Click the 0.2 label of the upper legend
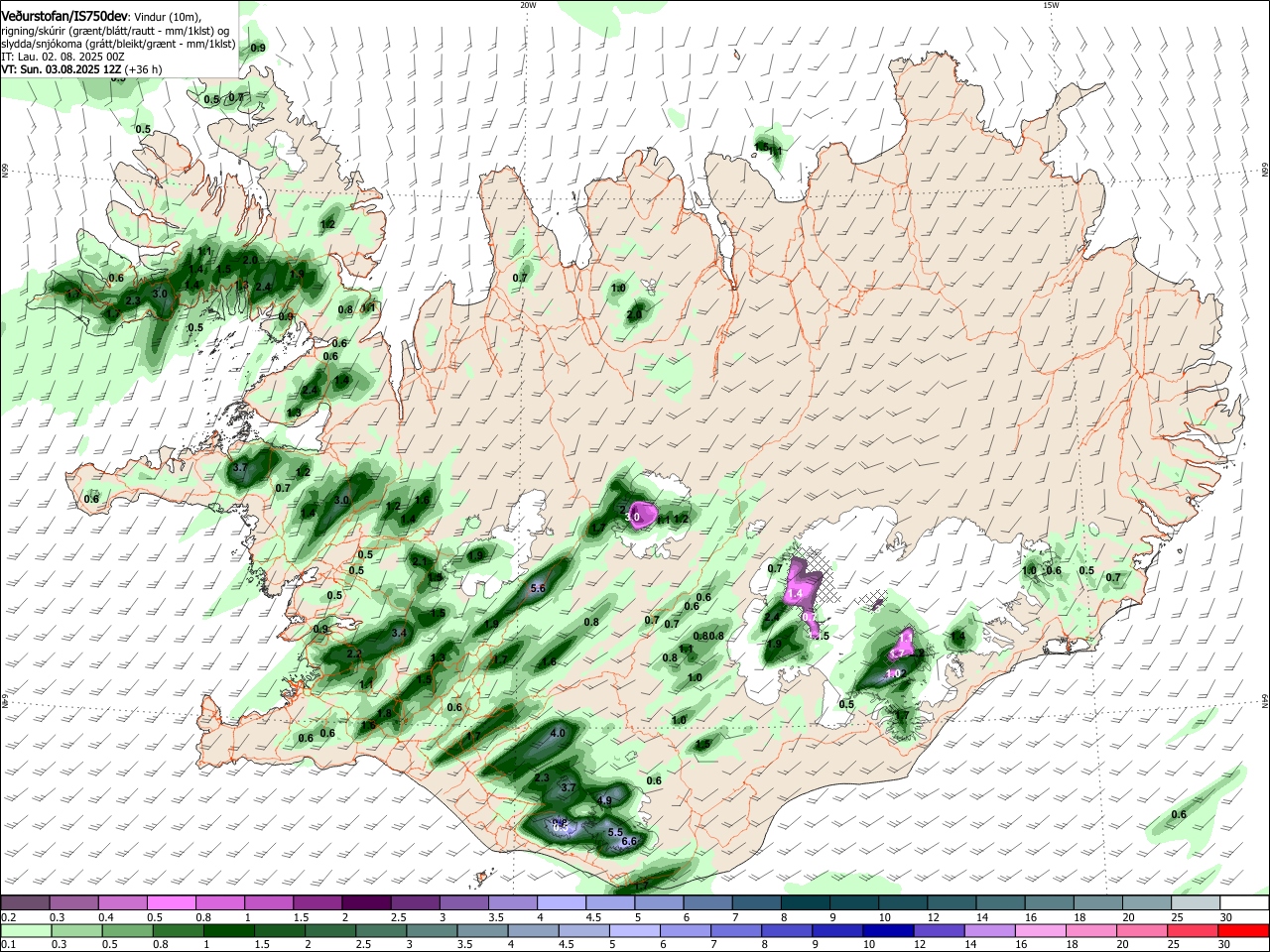1270x952 pixels. coord(8,917)
